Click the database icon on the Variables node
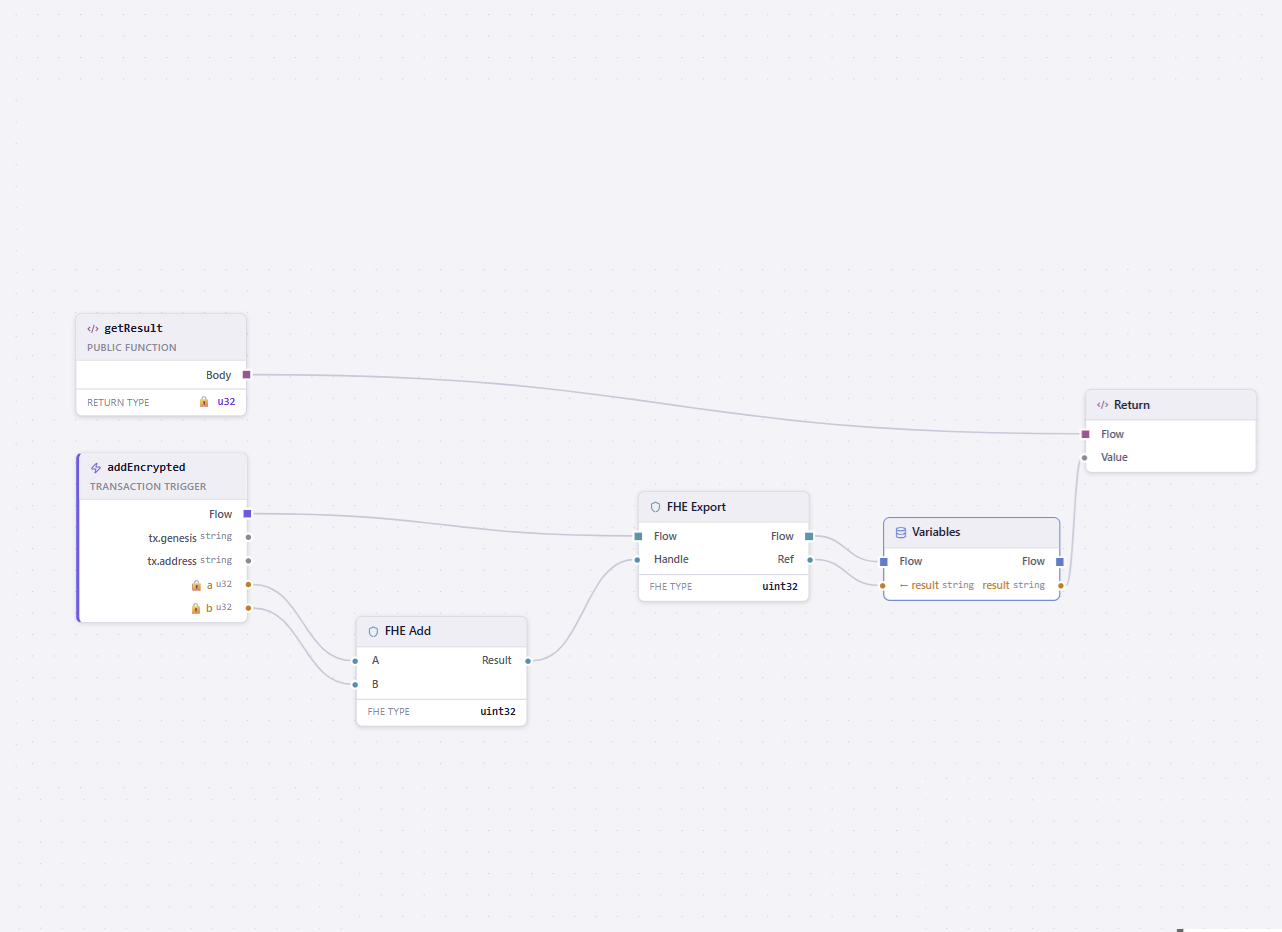 [900, 532]
